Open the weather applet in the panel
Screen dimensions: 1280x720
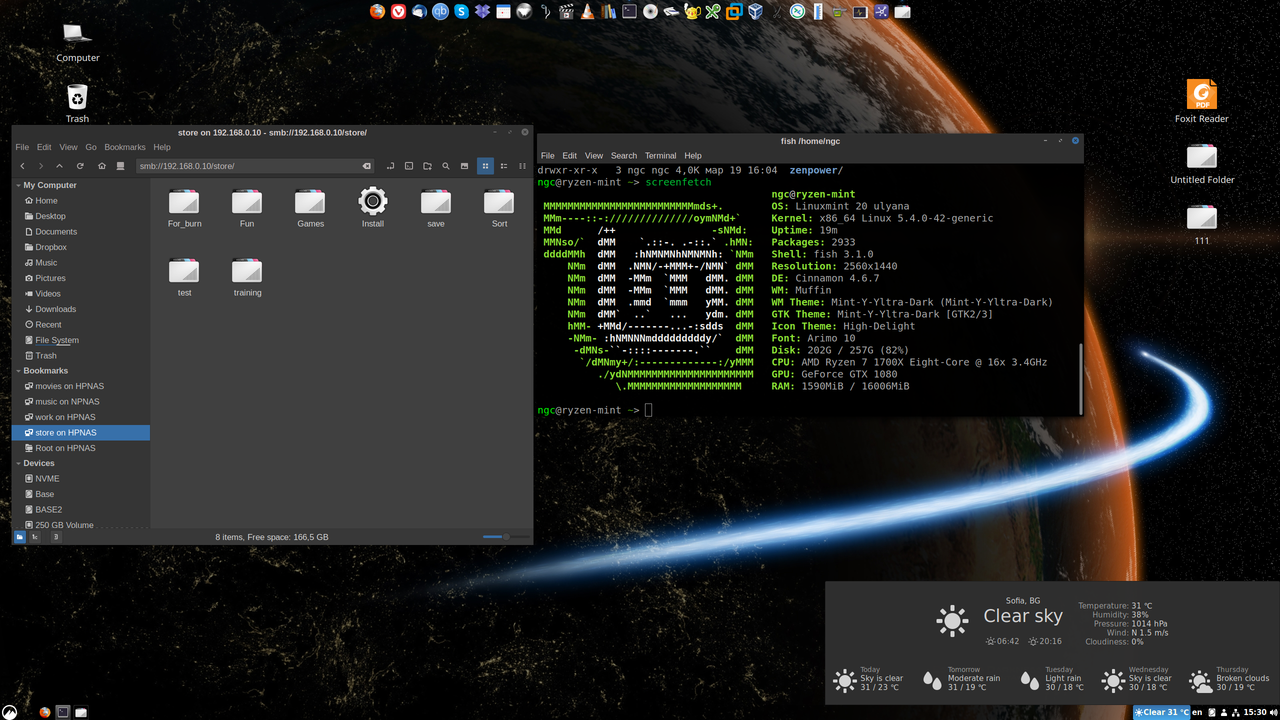[1162, 712]
